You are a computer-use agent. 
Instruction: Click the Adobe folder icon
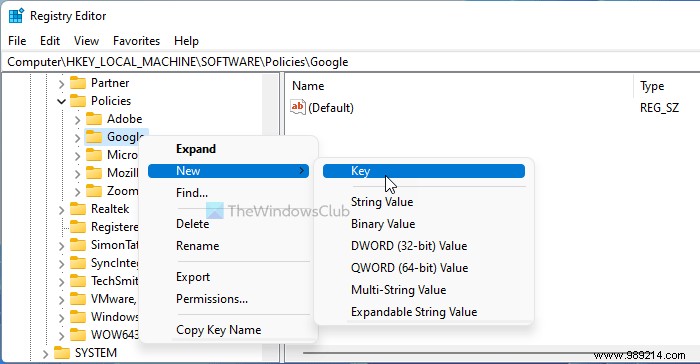[94, 119]
